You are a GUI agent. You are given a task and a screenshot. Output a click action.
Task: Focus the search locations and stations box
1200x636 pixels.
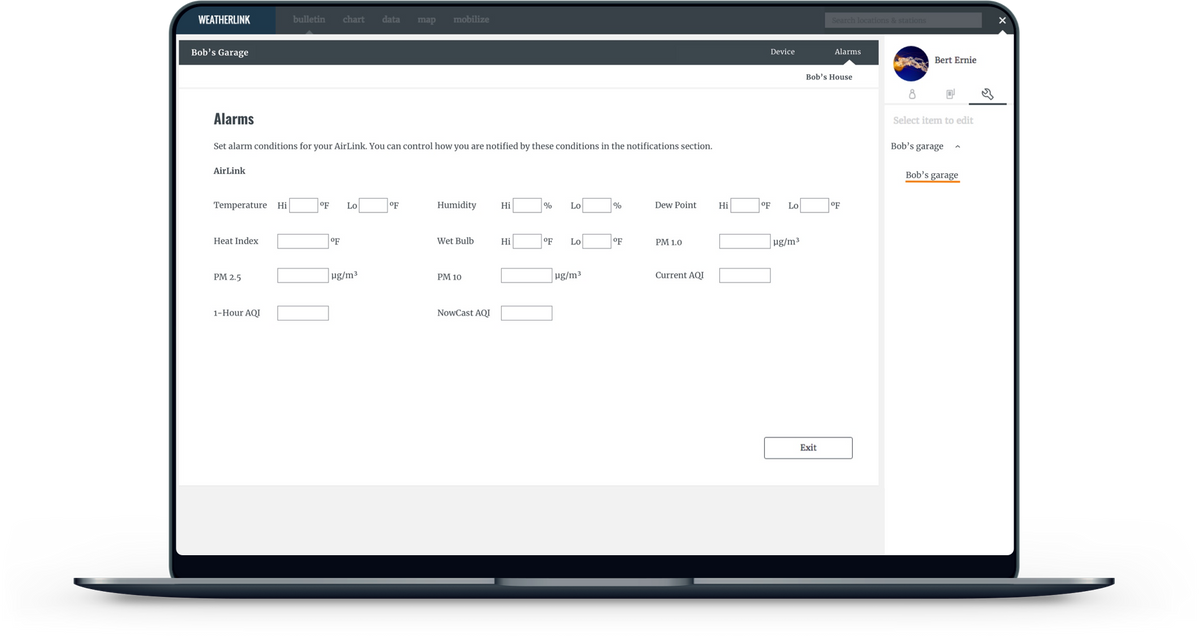pos(903,20)
